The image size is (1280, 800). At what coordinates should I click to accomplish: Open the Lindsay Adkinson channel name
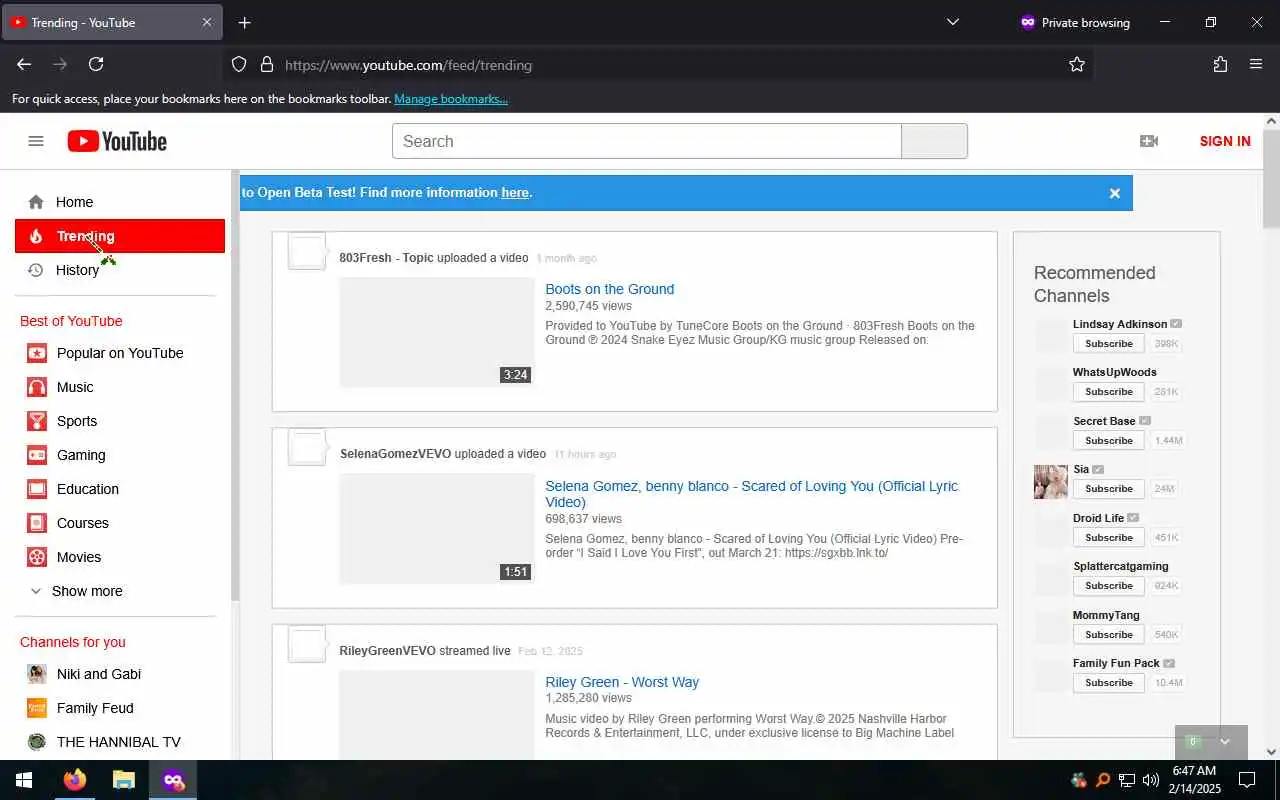(1120, 324)
